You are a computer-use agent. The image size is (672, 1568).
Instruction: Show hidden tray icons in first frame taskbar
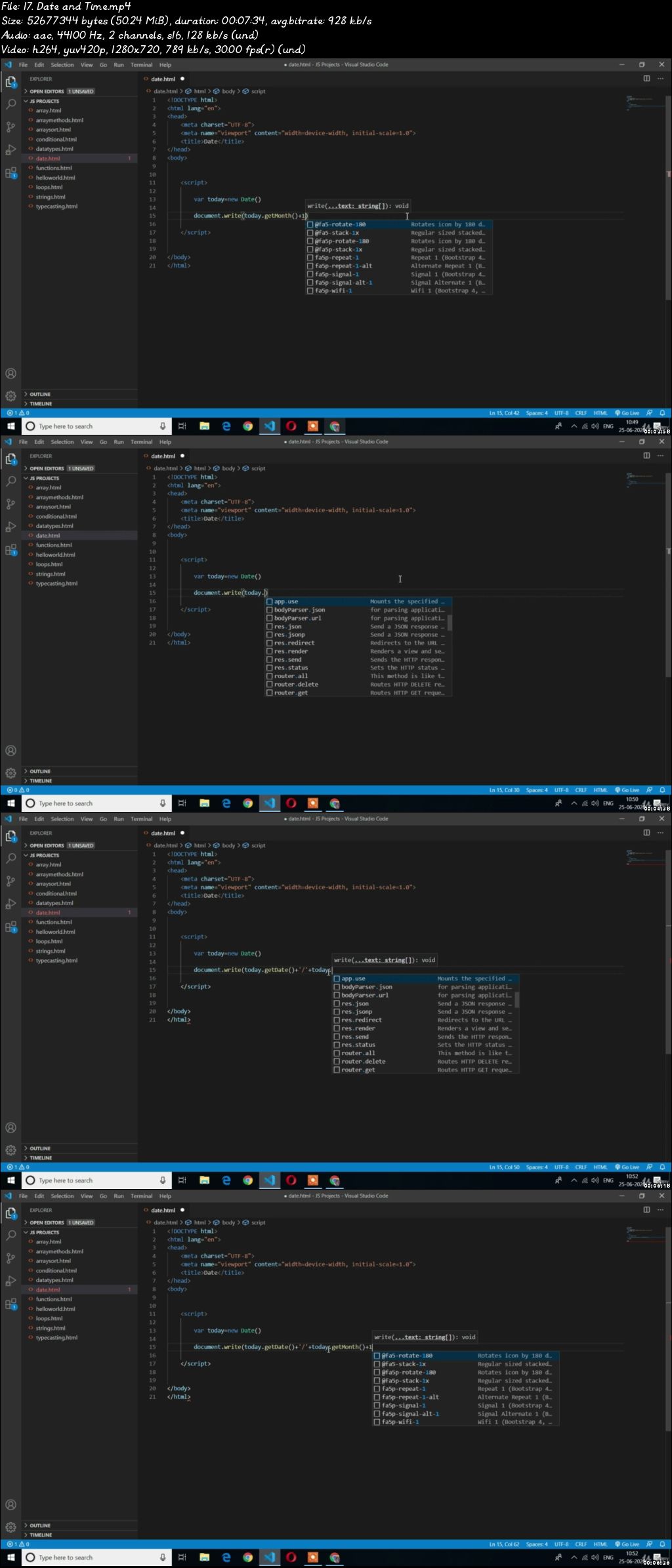click(574, 426)
